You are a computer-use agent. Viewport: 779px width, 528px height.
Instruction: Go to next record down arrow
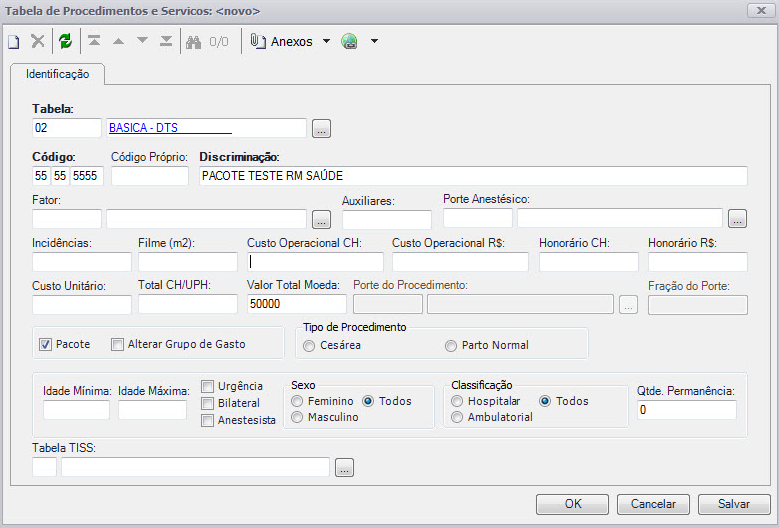point(142,41)
